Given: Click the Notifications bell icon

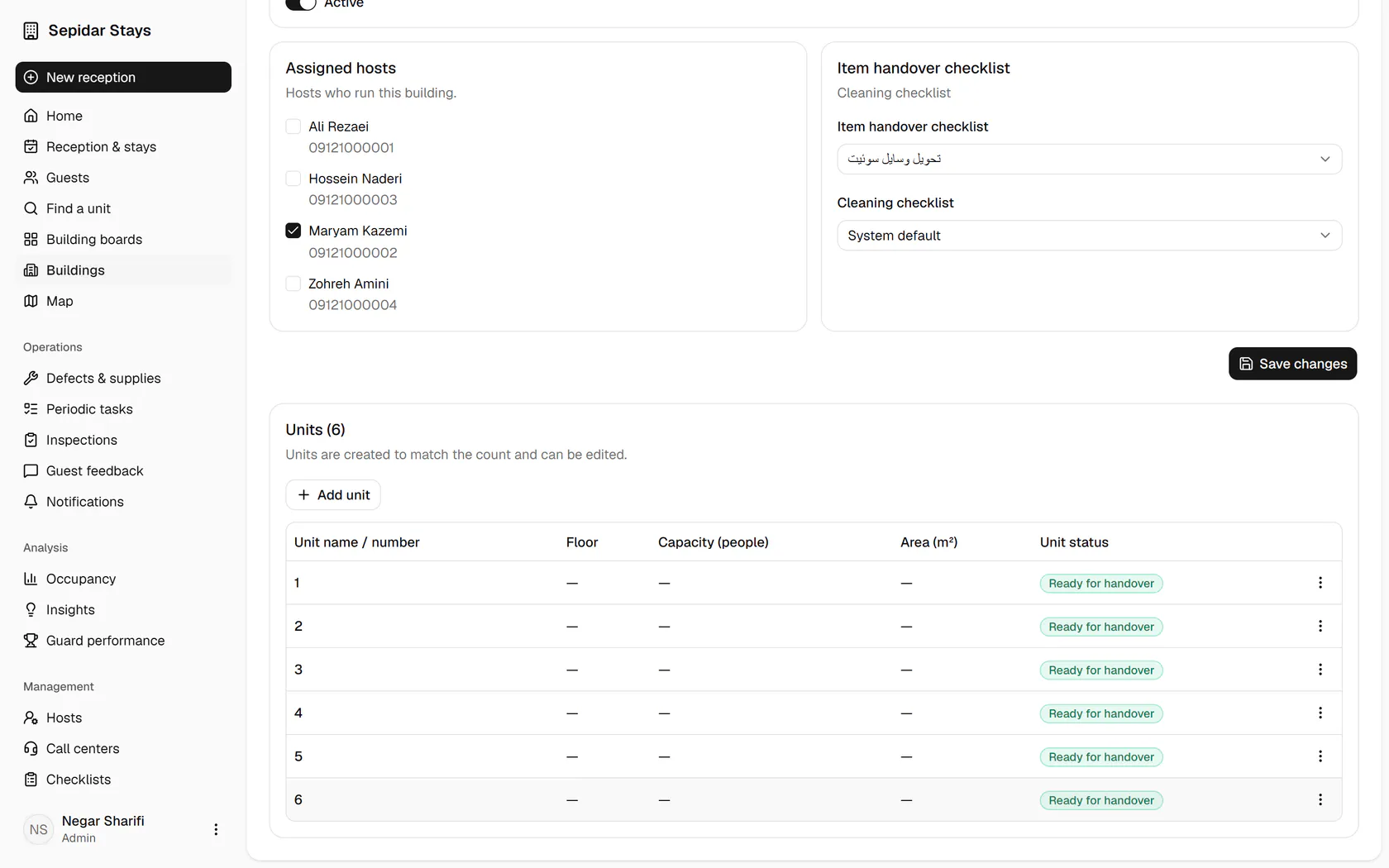Looking at the screenshot, I should point(31,502).
